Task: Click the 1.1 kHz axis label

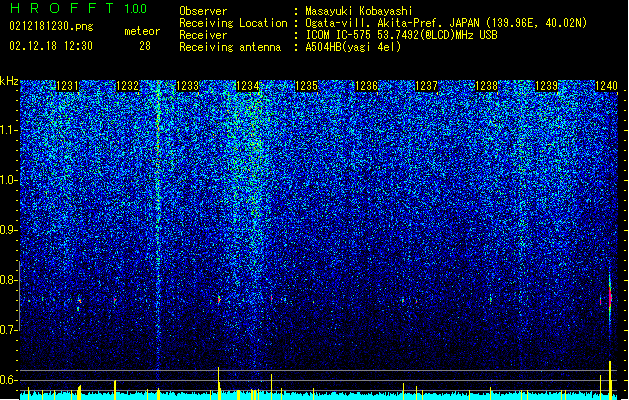Action: [x=9, y=130]
